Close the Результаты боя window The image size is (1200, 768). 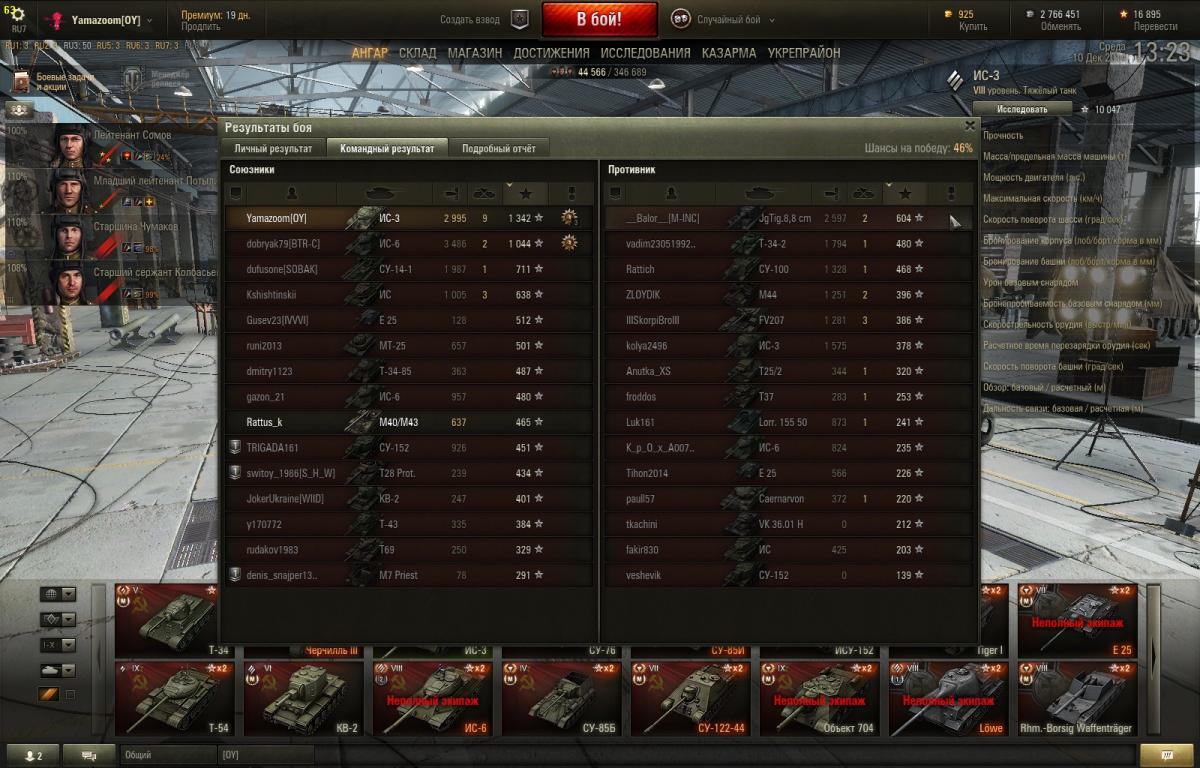click(969, 126)
